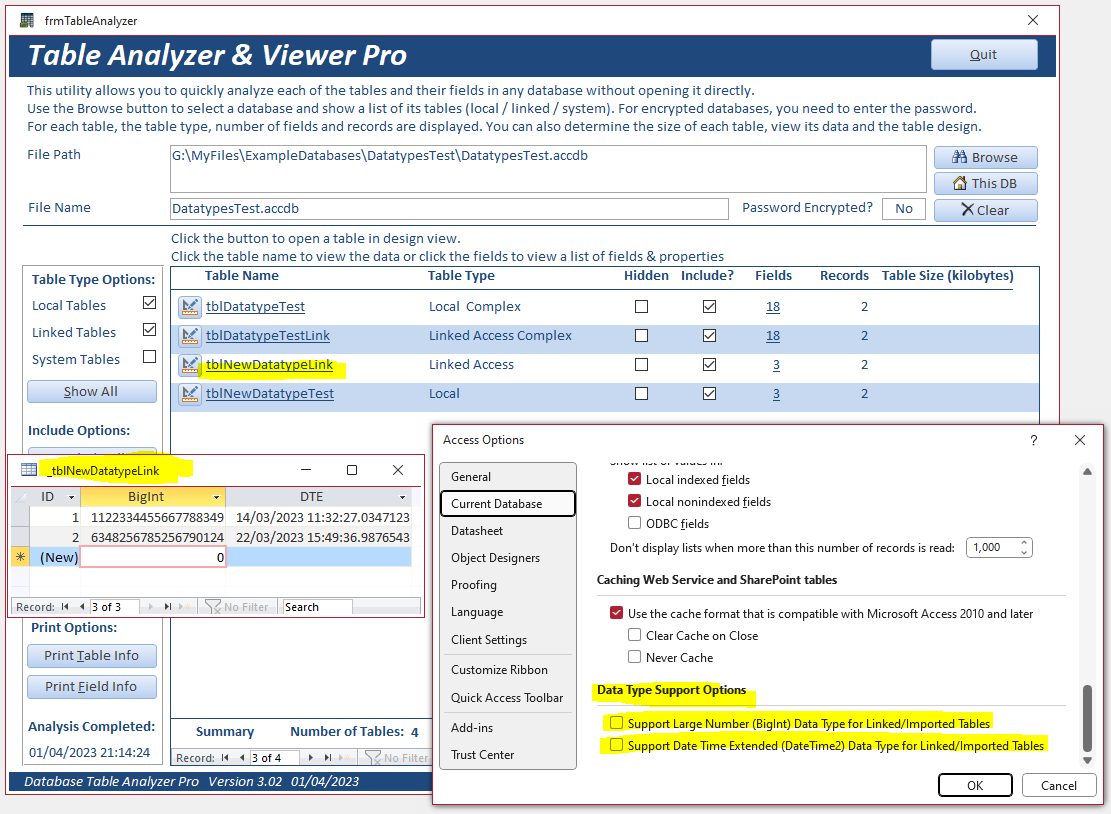Enable Support Date Time Extended (DateTime2) option
Screen dimensions: 1111x814
tap(616, 745)
